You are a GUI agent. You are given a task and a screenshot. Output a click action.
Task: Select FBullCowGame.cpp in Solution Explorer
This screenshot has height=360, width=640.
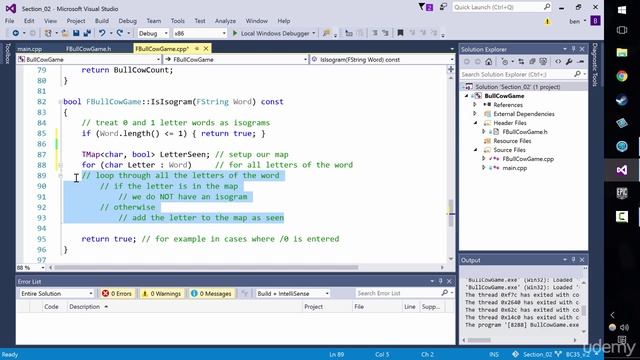click(528, 159)
